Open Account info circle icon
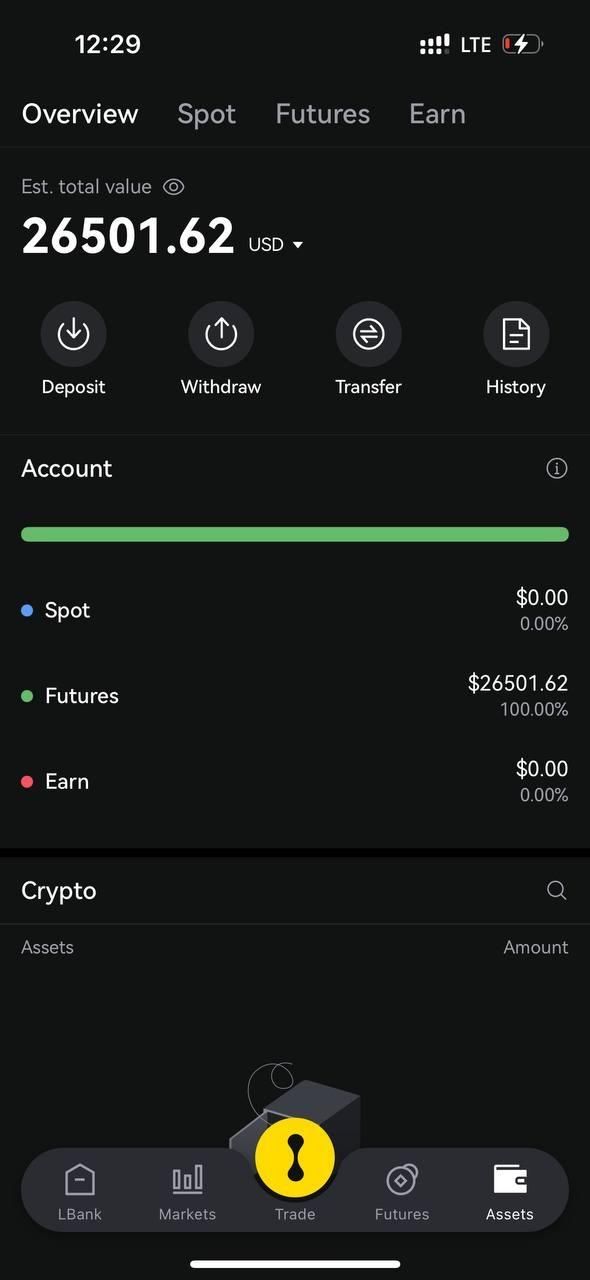The height and width of the screenshot is (1280, 590). (557, 468)
